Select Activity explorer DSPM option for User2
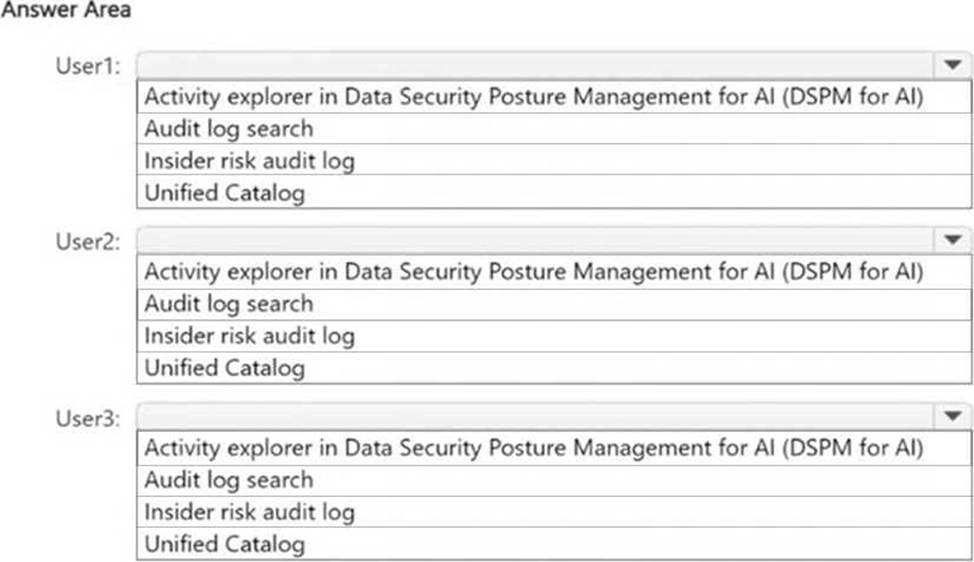Viewport: 974px width, 562px height. (533, 272)
